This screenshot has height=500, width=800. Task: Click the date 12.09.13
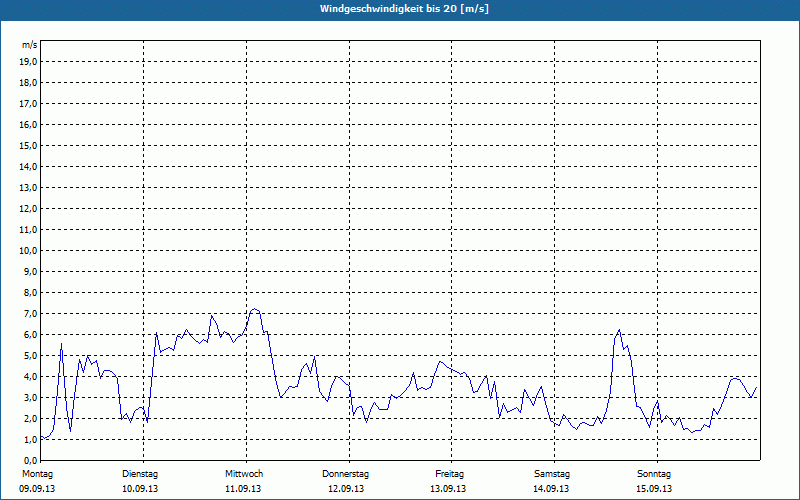click(x=346, y=489)
